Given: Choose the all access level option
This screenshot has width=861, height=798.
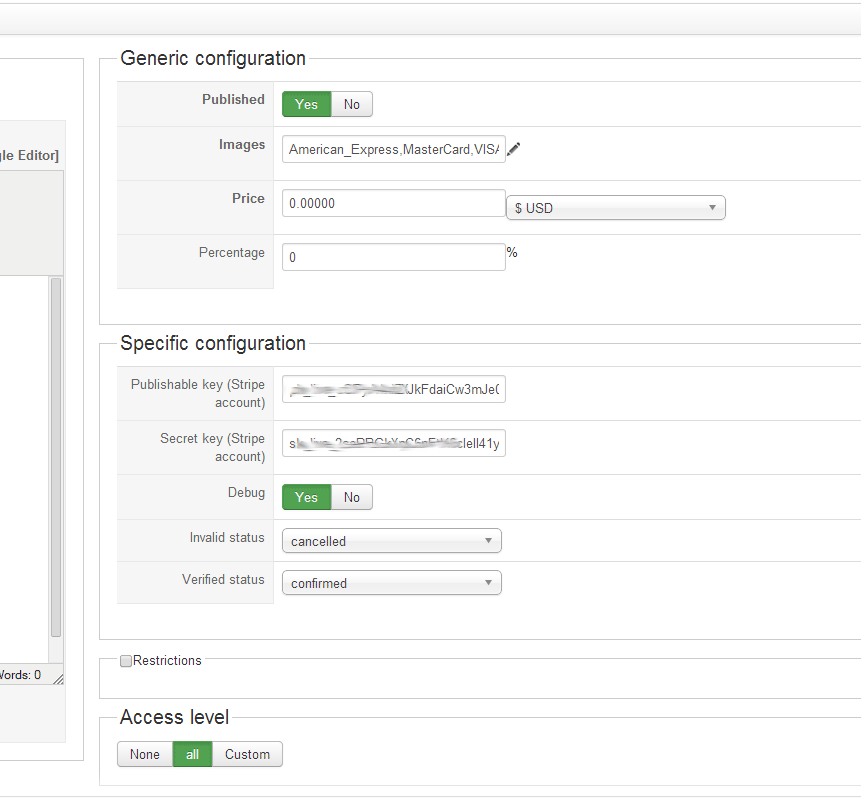Looking at the screenshot, I should click(x=192, y=754).
